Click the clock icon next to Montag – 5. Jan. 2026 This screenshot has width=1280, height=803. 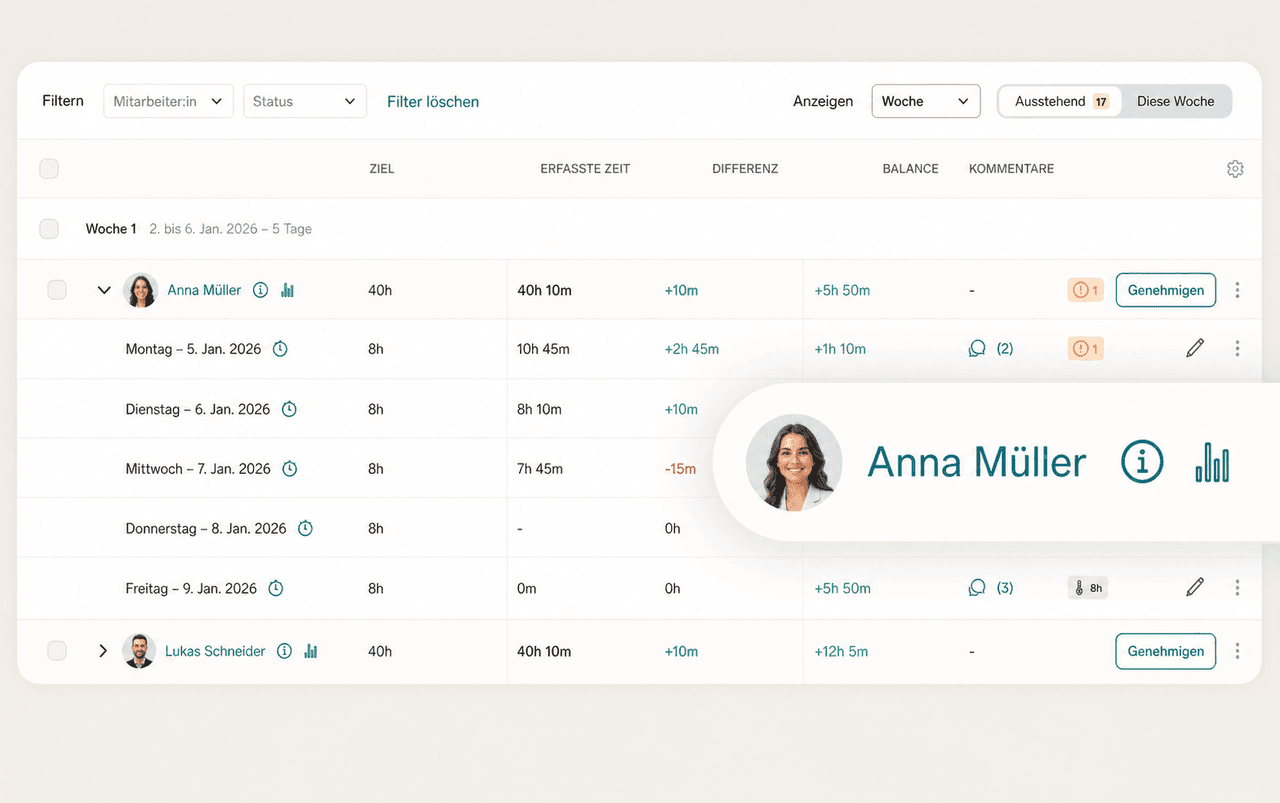pos(280,349)
